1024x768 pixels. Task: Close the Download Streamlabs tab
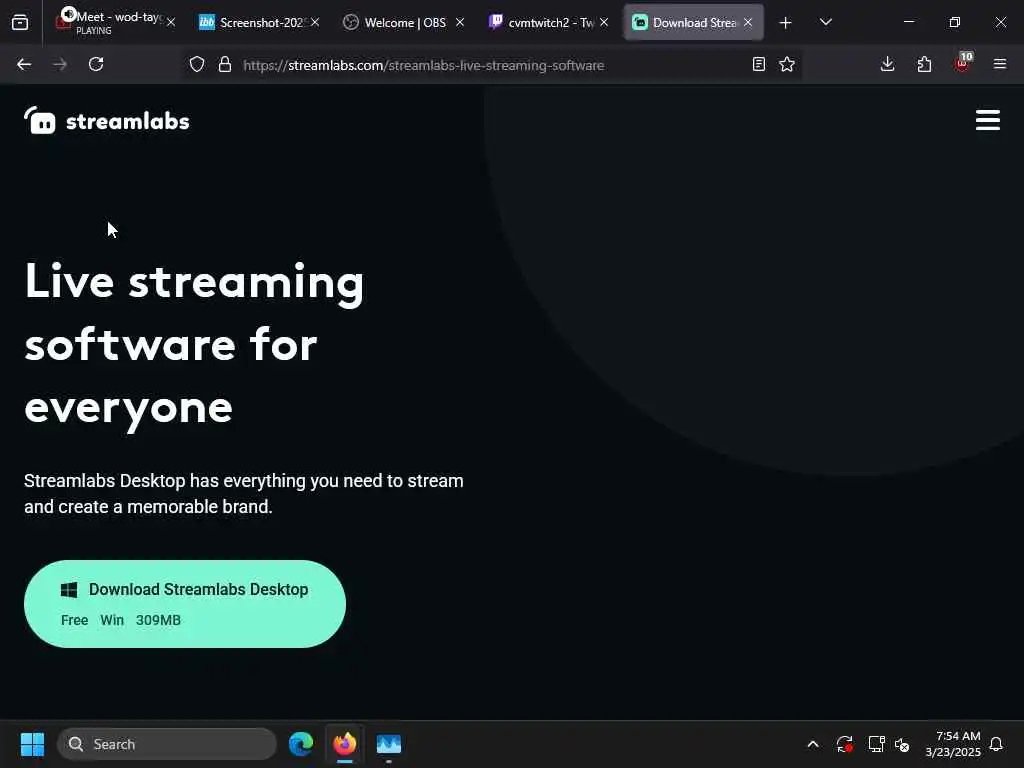pyautogui.click(x=748, y=22)
